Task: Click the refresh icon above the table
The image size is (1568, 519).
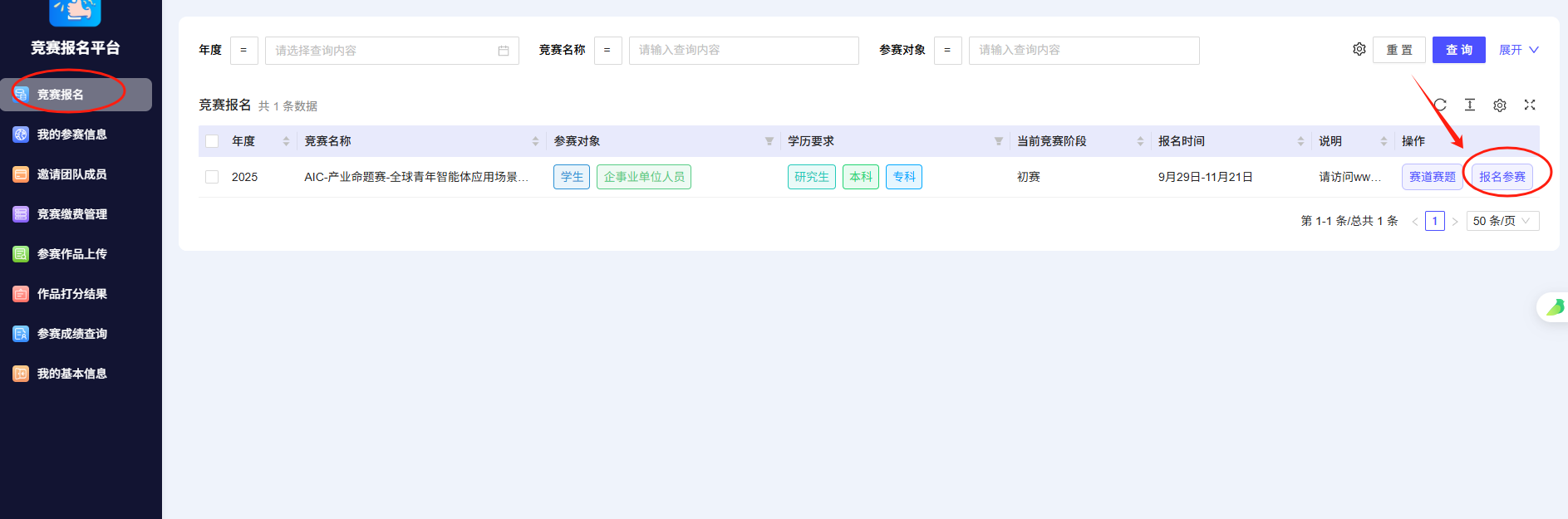Action: point(1440,105)
